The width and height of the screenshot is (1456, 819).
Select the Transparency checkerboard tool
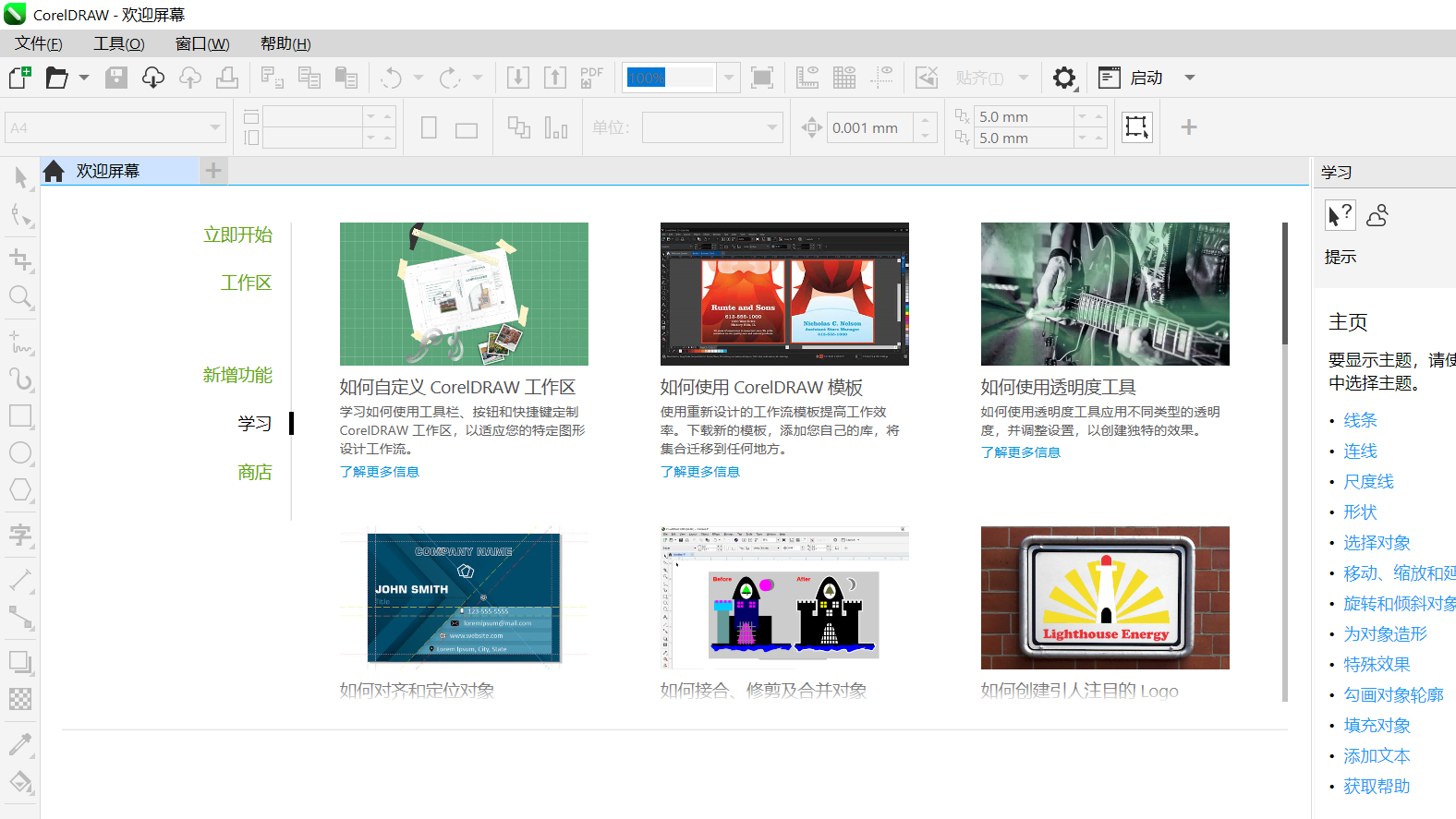tap(20, 699)
